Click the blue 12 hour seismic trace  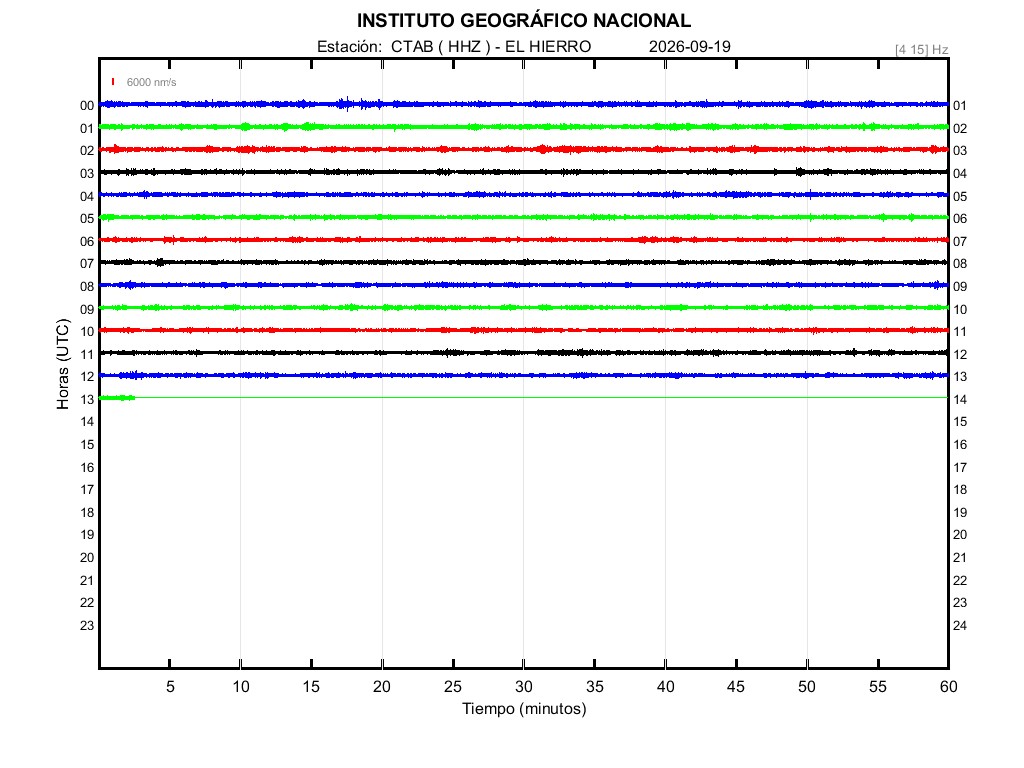coord(524,376)
